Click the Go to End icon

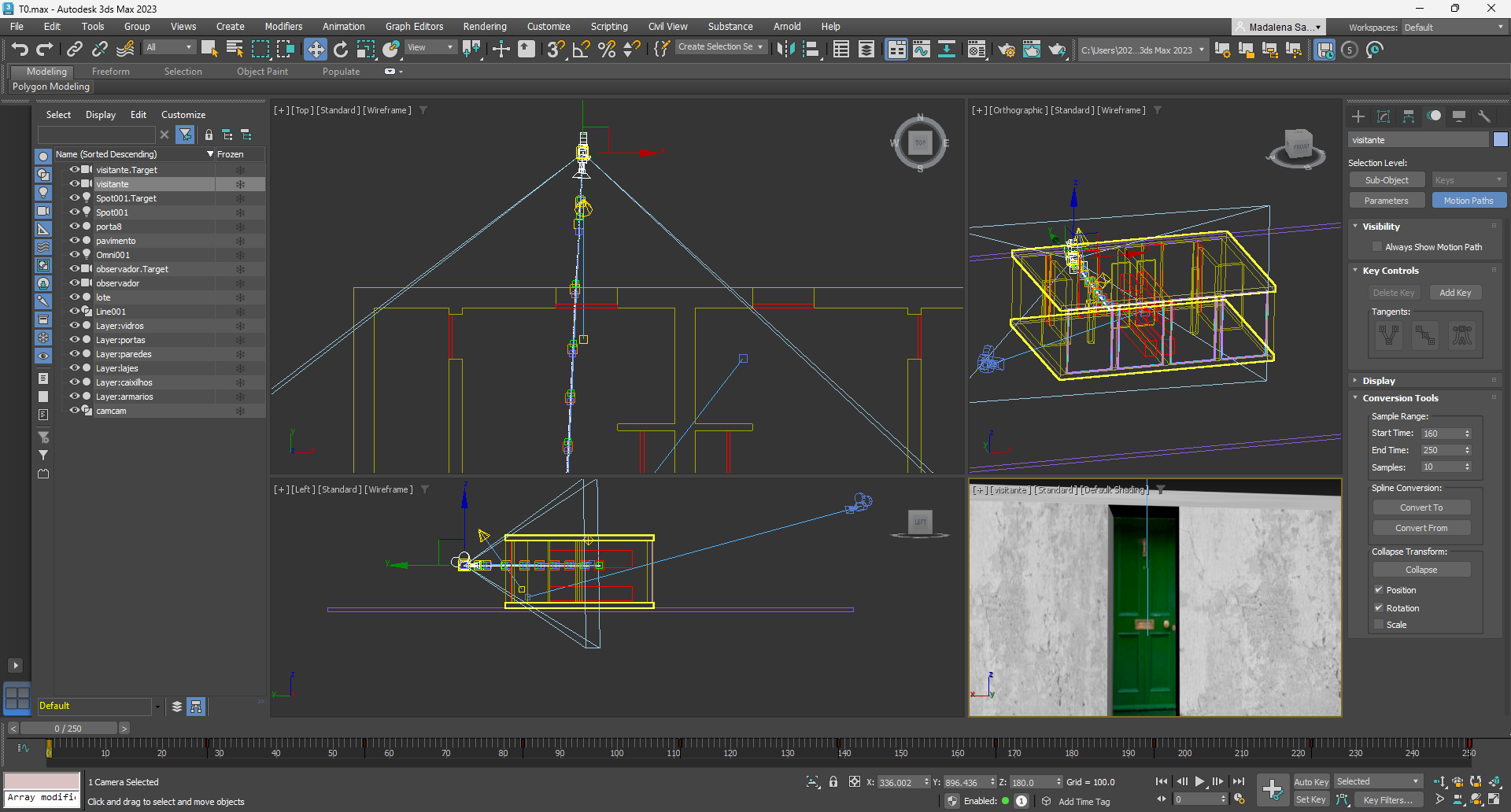coord(1238,781)
